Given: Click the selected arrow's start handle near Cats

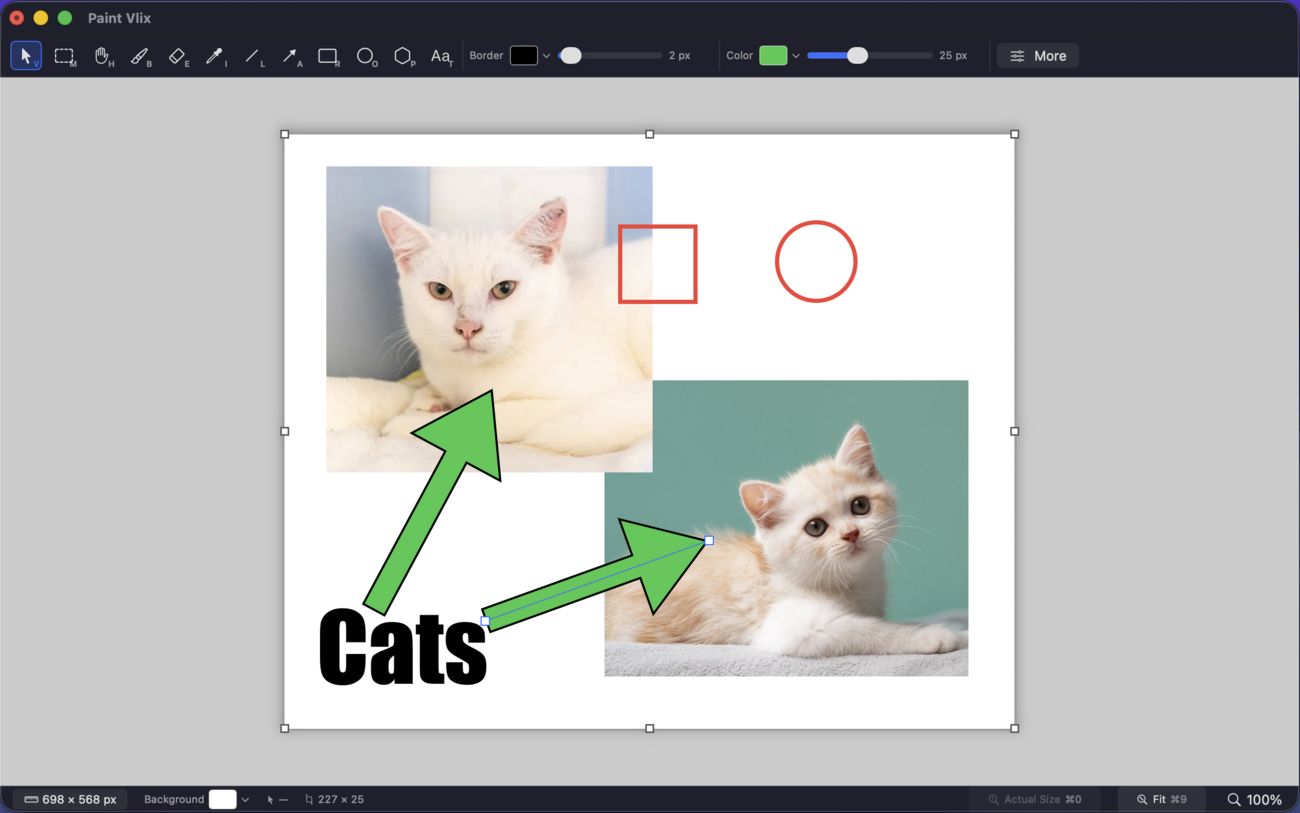Looking at the screenshot, I should (485, 621).
